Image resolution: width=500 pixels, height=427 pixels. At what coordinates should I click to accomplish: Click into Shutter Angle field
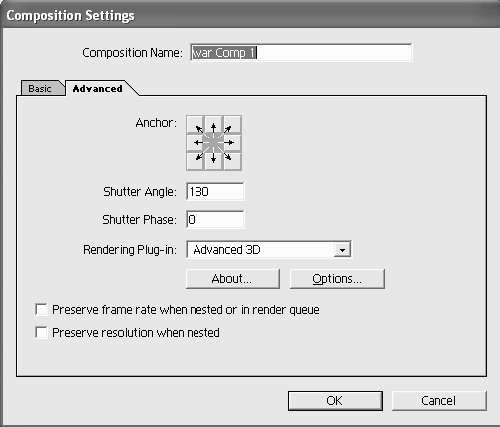tap(215, 192)
